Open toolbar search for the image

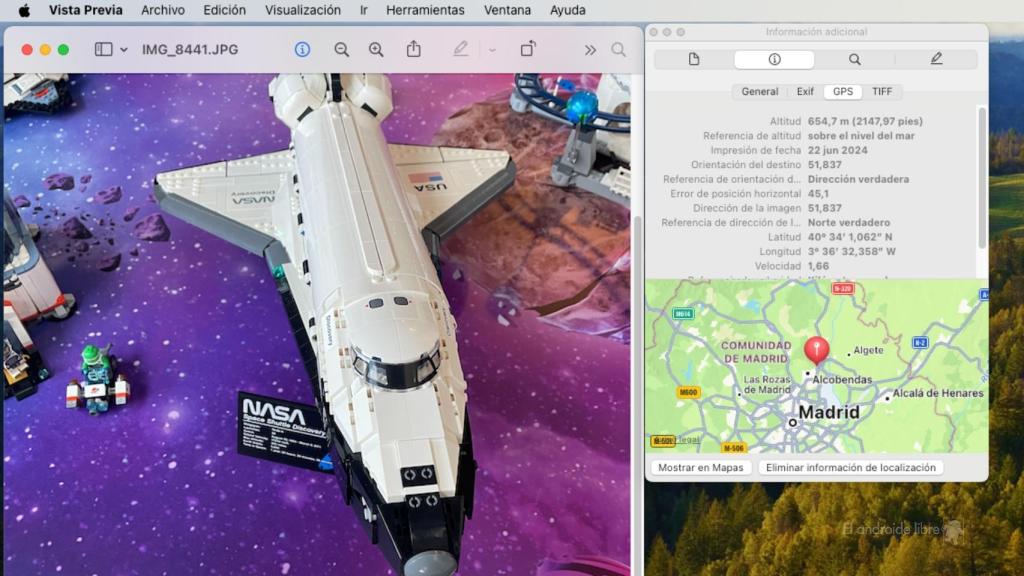pyautogui.click(x=619, y=48)
